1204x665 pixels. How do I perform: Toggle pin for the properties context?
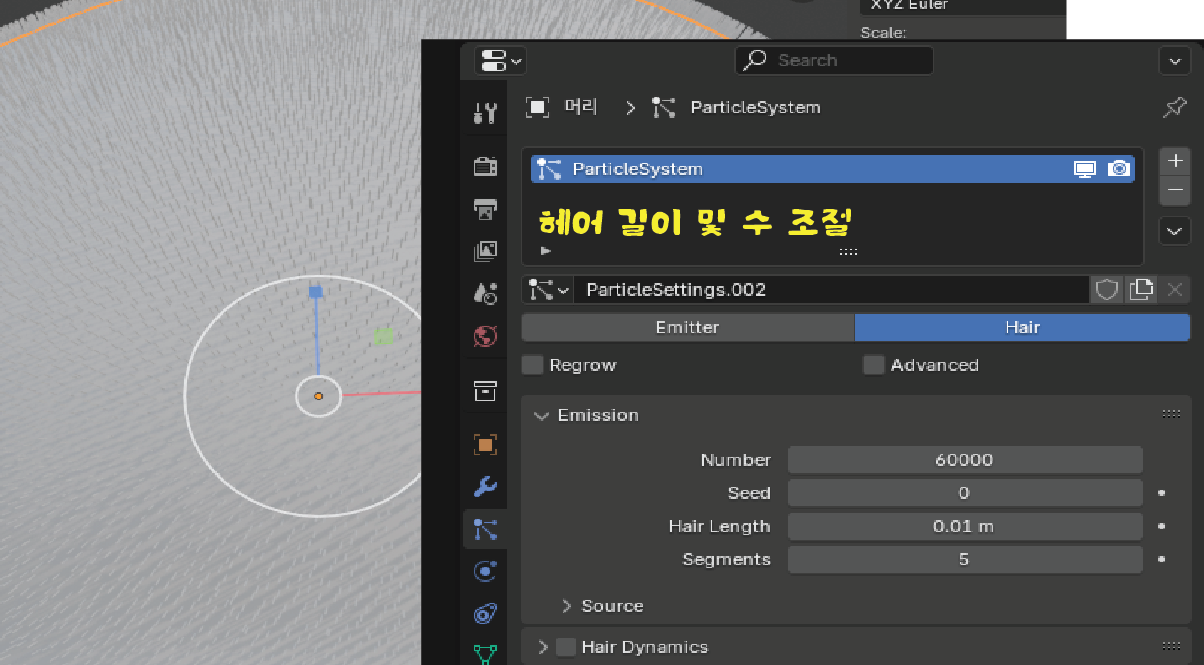click(1175, 107)
